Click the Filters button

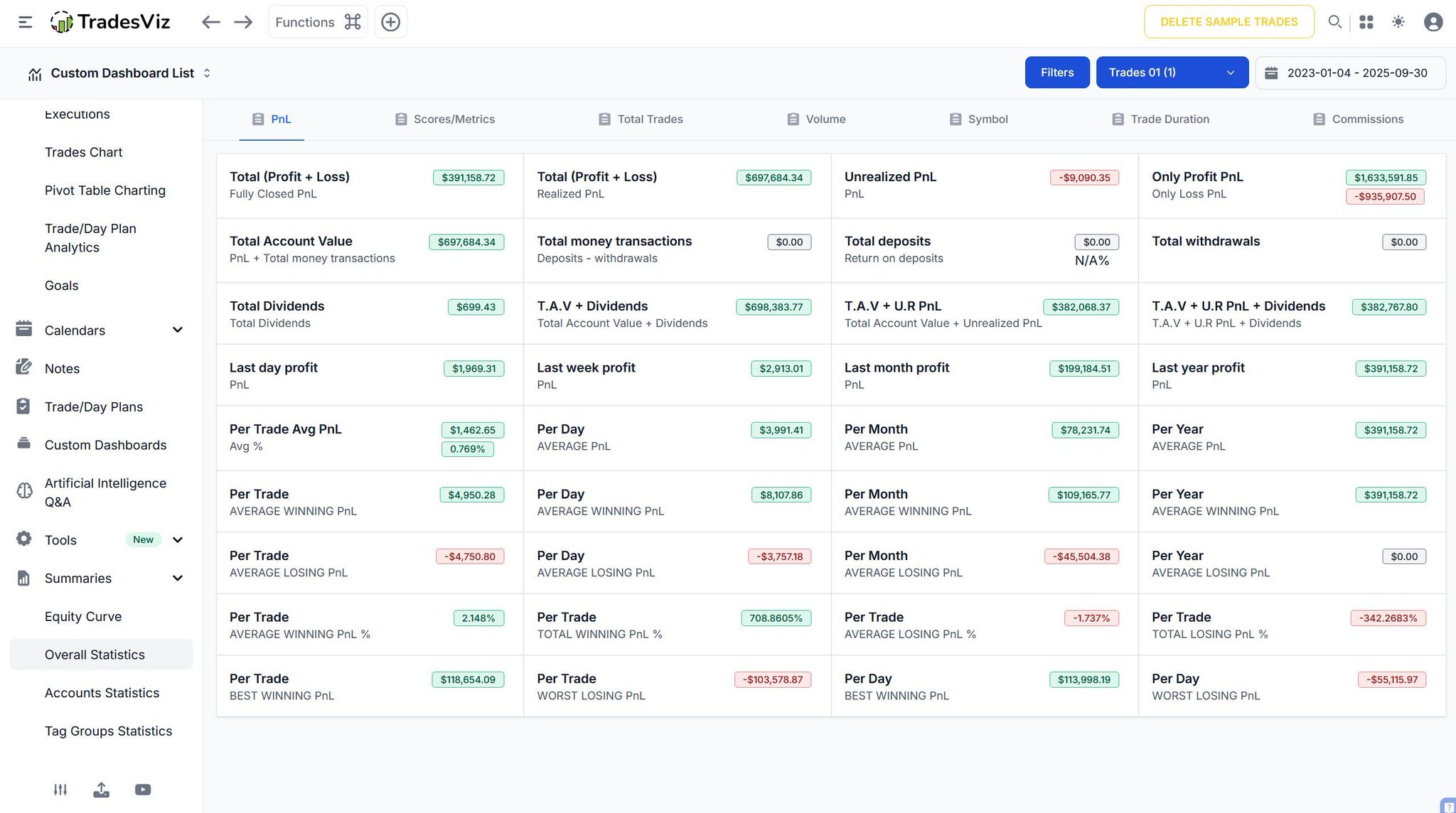coord(1056,72)
